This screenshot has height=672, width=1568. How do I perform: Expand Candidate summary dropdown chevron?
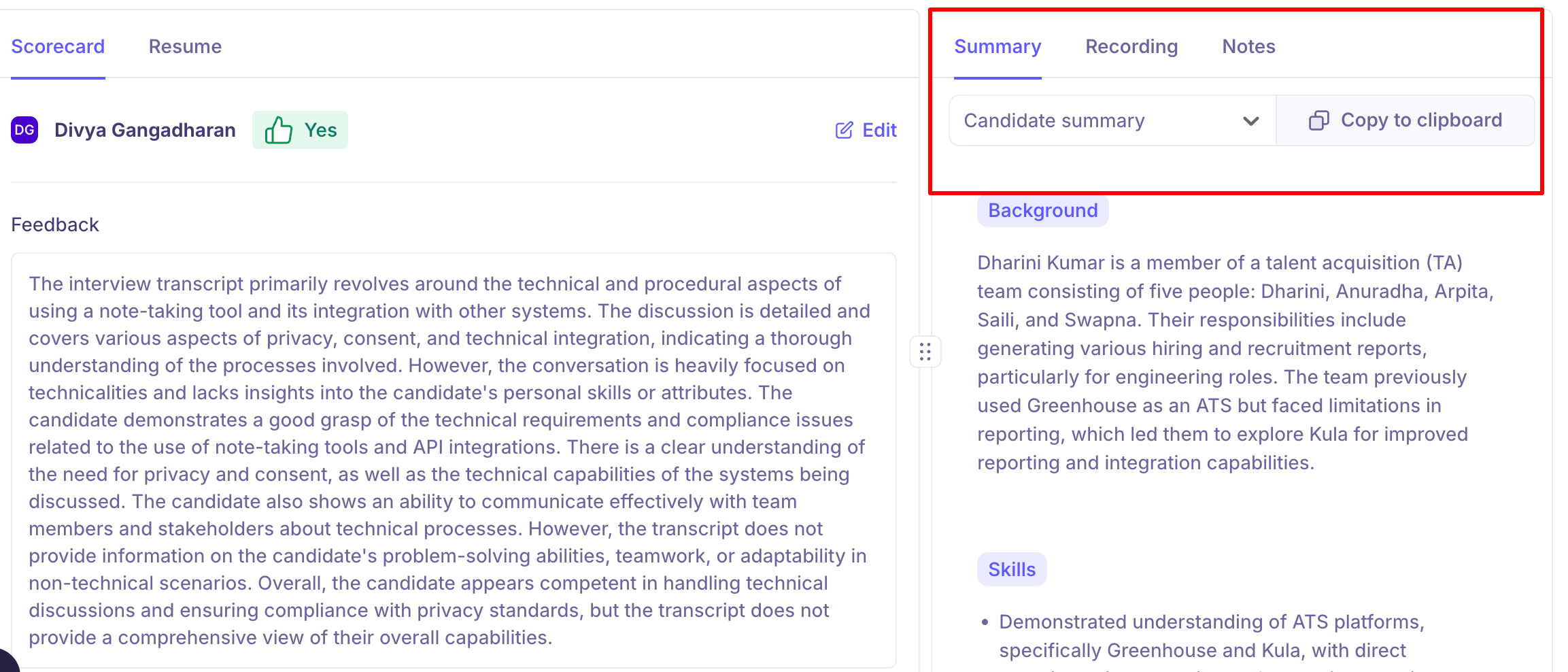pos(1250,121)
